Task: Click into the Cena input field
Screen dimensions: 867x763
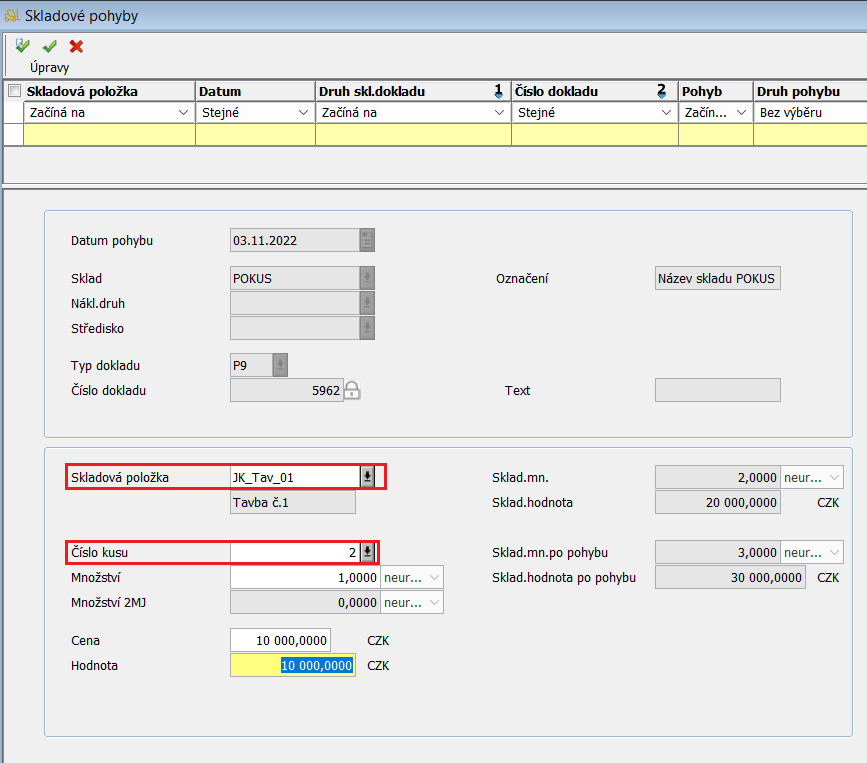Action: click(280, 640)
